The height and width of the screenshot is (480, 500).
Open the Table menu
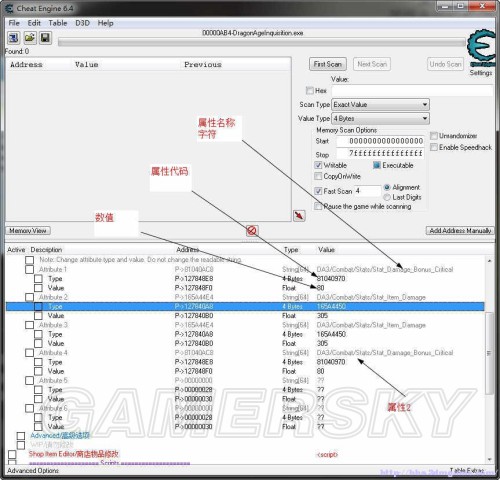pos(58,23)
